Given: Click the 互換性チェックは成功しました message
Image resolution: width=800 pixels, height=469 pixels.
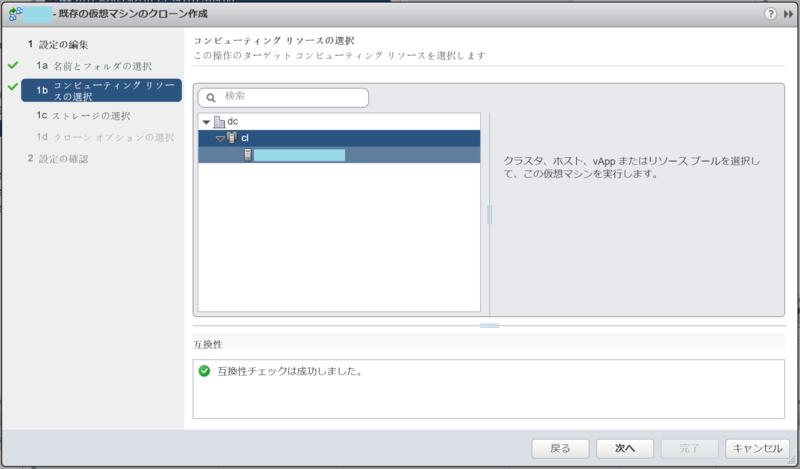Looking at the screenshot, I should [x=290, y=372].
